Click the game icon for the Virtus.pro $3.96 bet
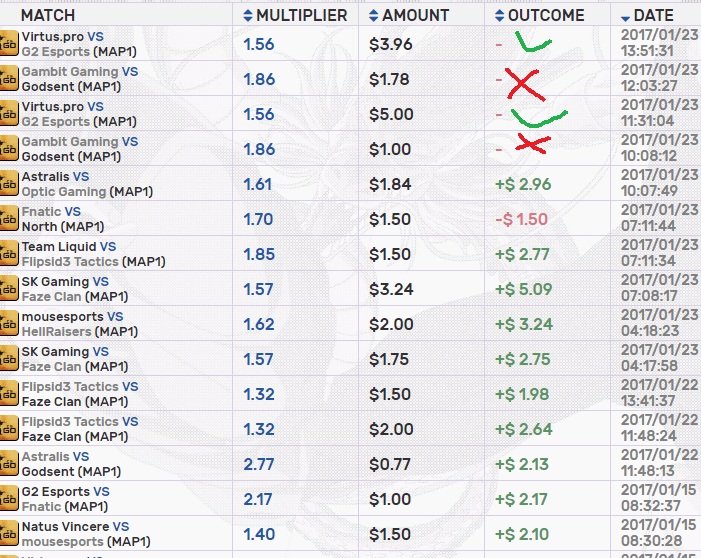Viewport: 701px width, 558px height. pyautogui.click(x=8, y=43)
